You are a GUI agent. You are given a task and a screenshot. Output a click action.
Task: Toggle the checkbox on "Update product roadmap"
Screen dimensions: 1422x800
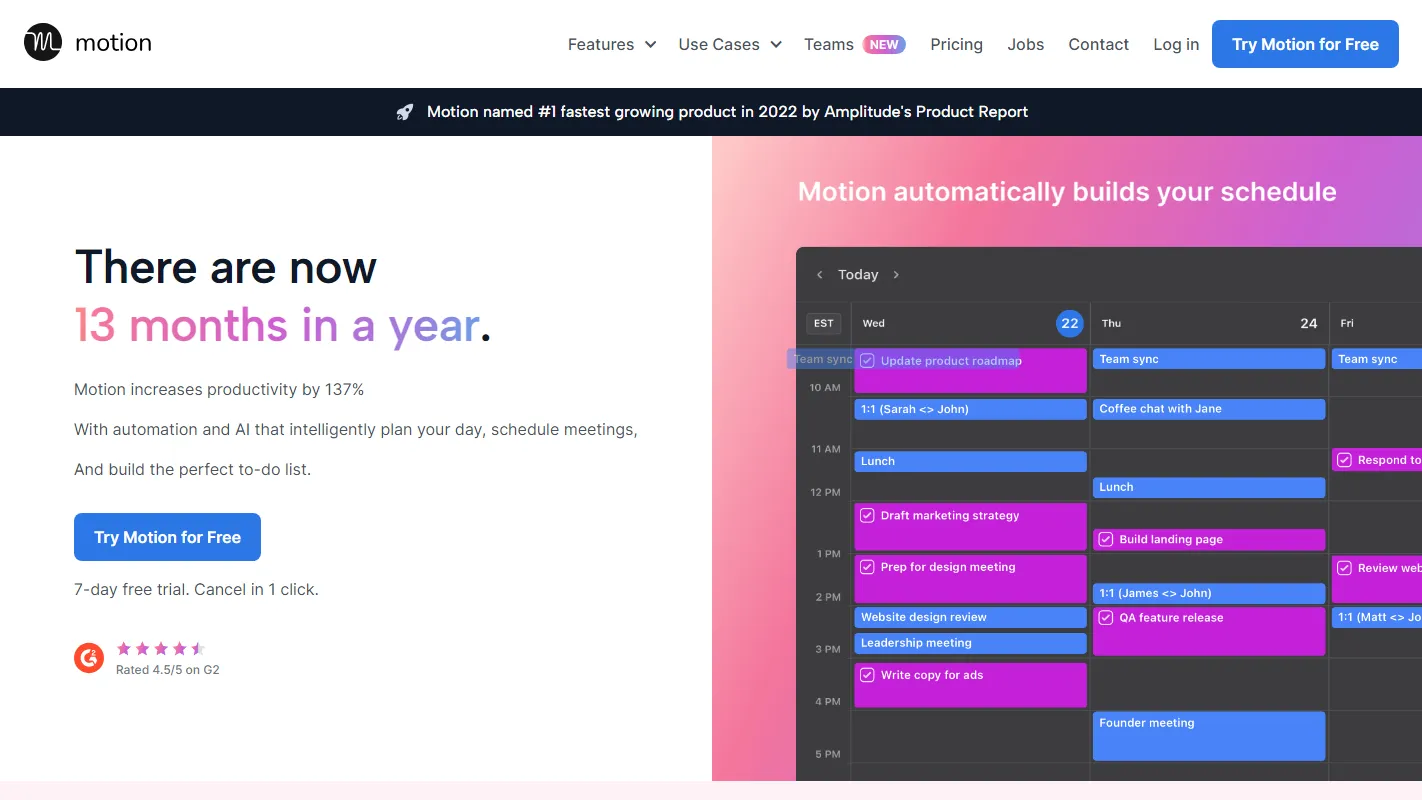tap(868, 359)
